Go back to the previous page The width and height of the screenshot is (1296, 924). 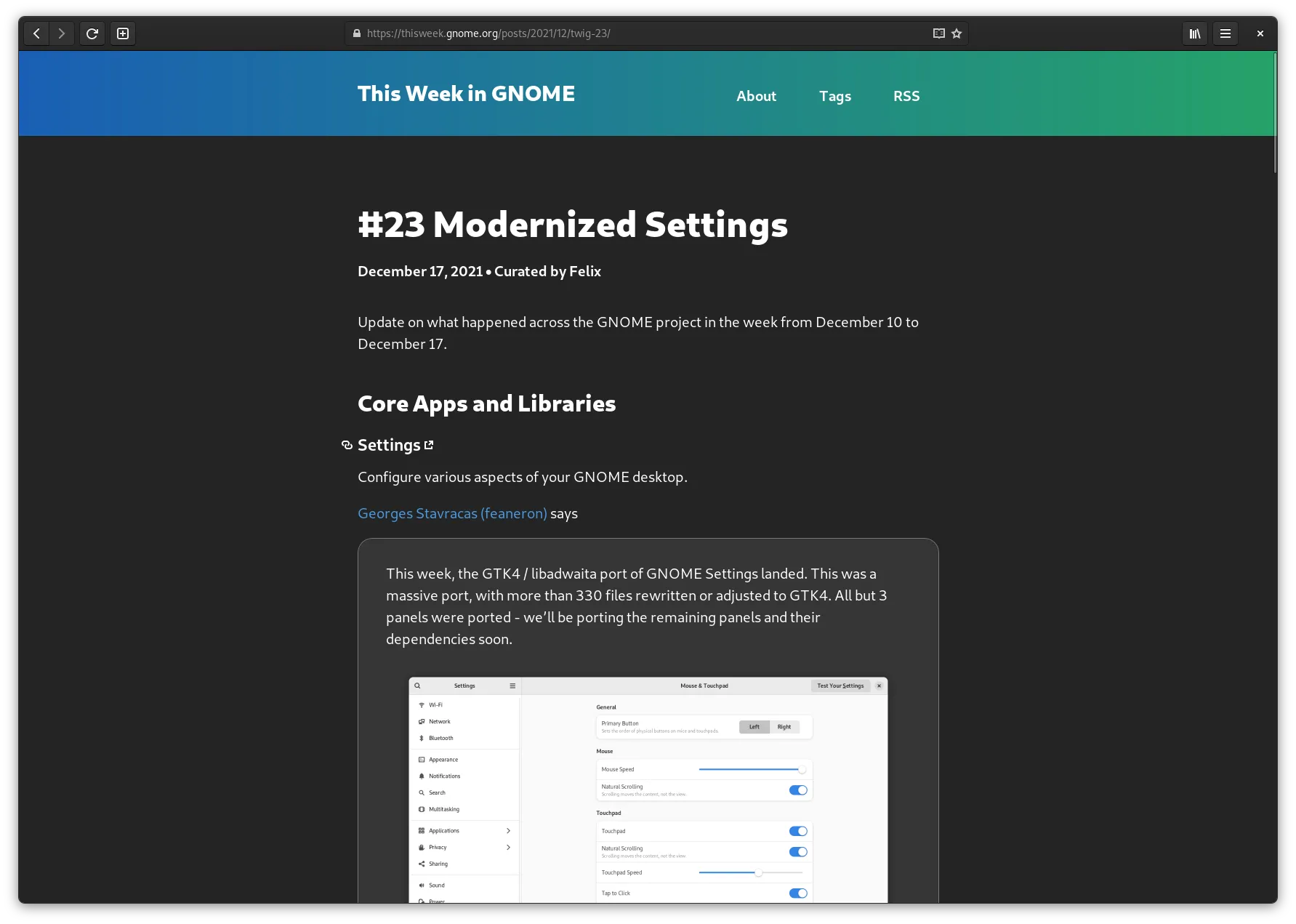(36, 33)
